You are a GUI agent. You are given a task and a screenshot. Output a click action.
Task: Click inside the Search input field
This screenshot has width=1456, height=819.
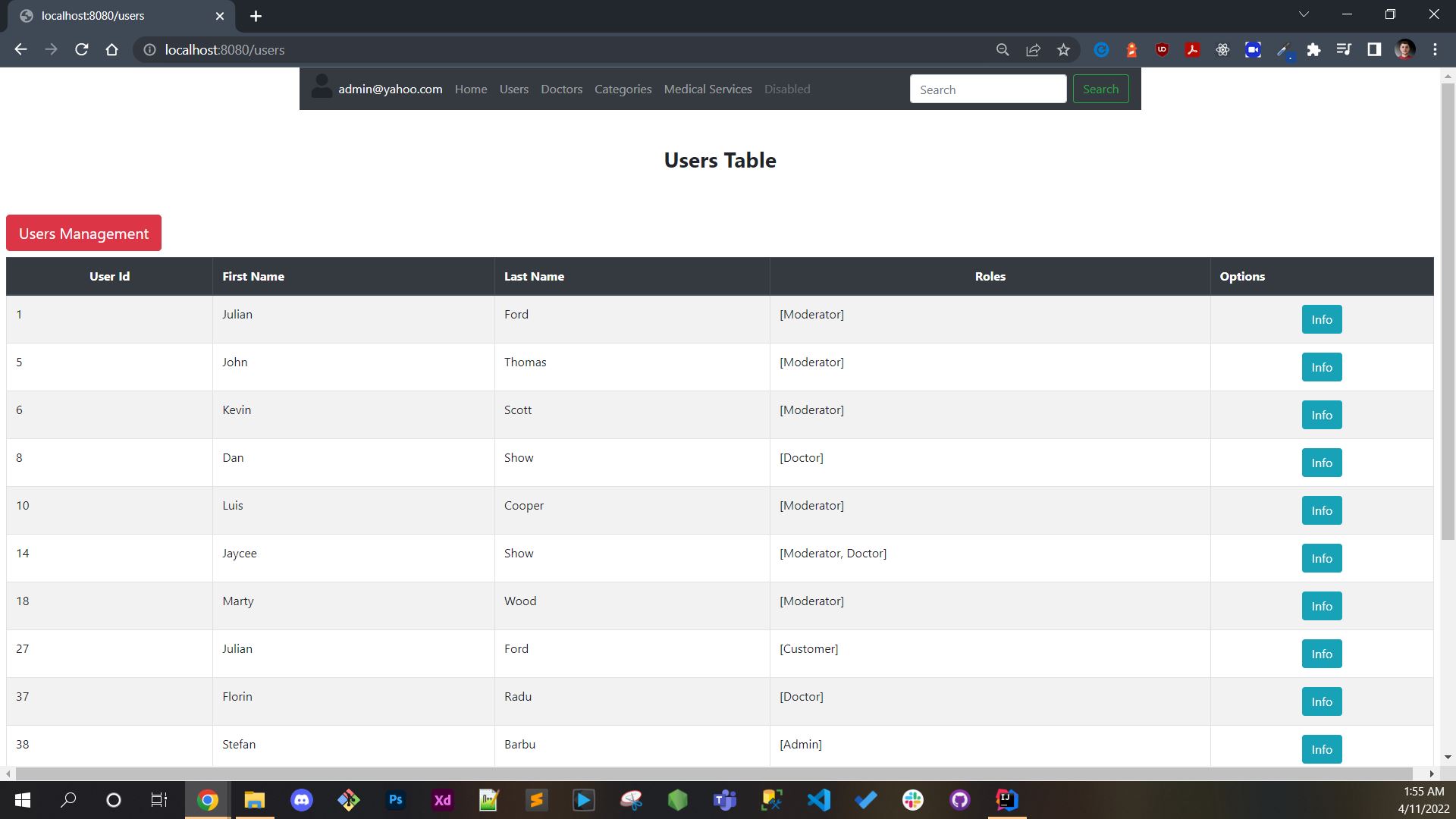(987, 89)
